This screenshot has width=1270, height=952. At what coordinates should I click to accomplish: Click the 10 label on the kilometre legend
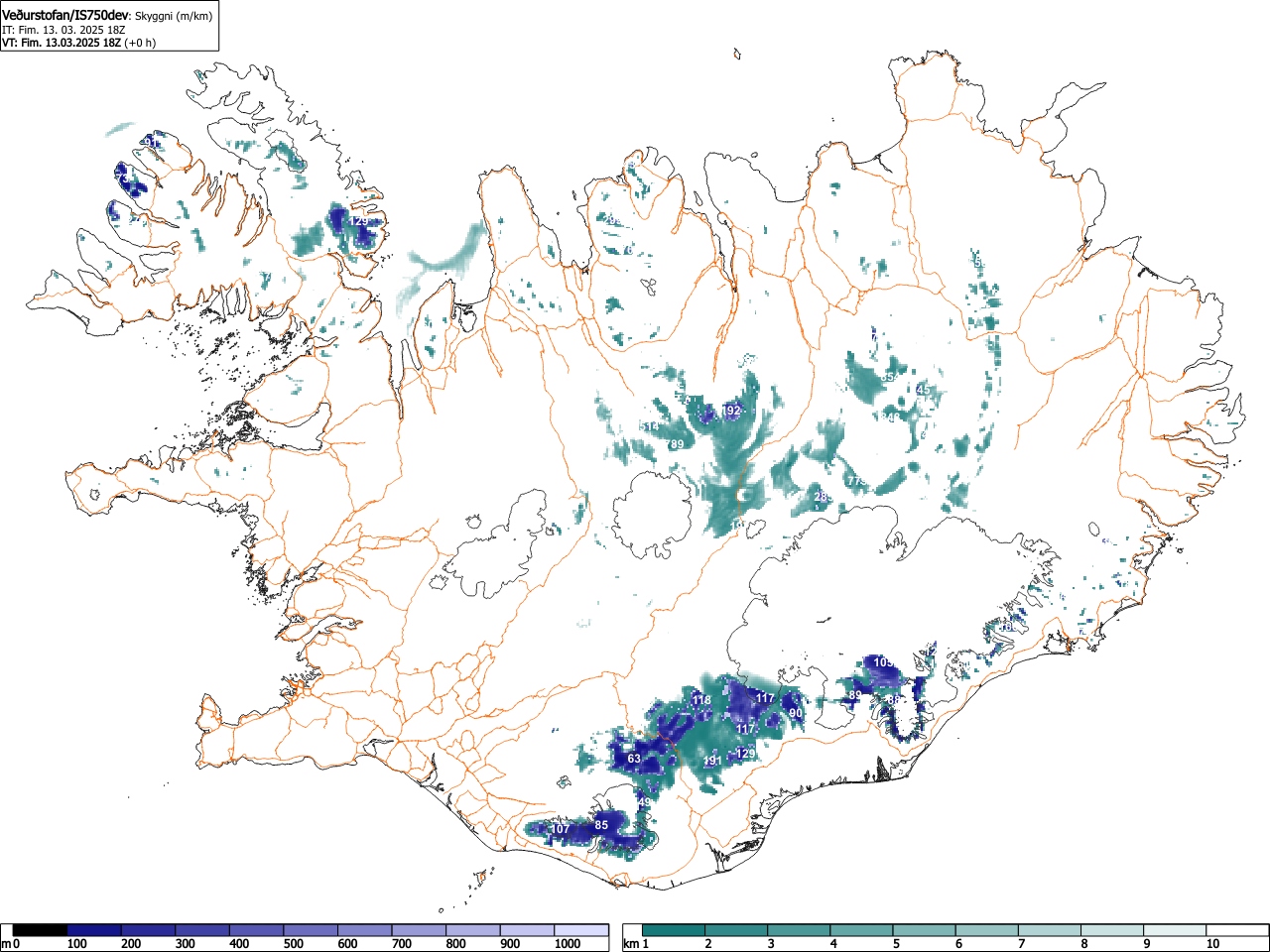point(1212,944)
